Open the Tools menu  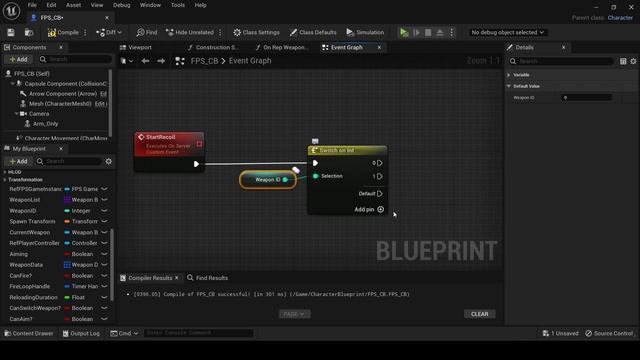click(x=178, y=5)
